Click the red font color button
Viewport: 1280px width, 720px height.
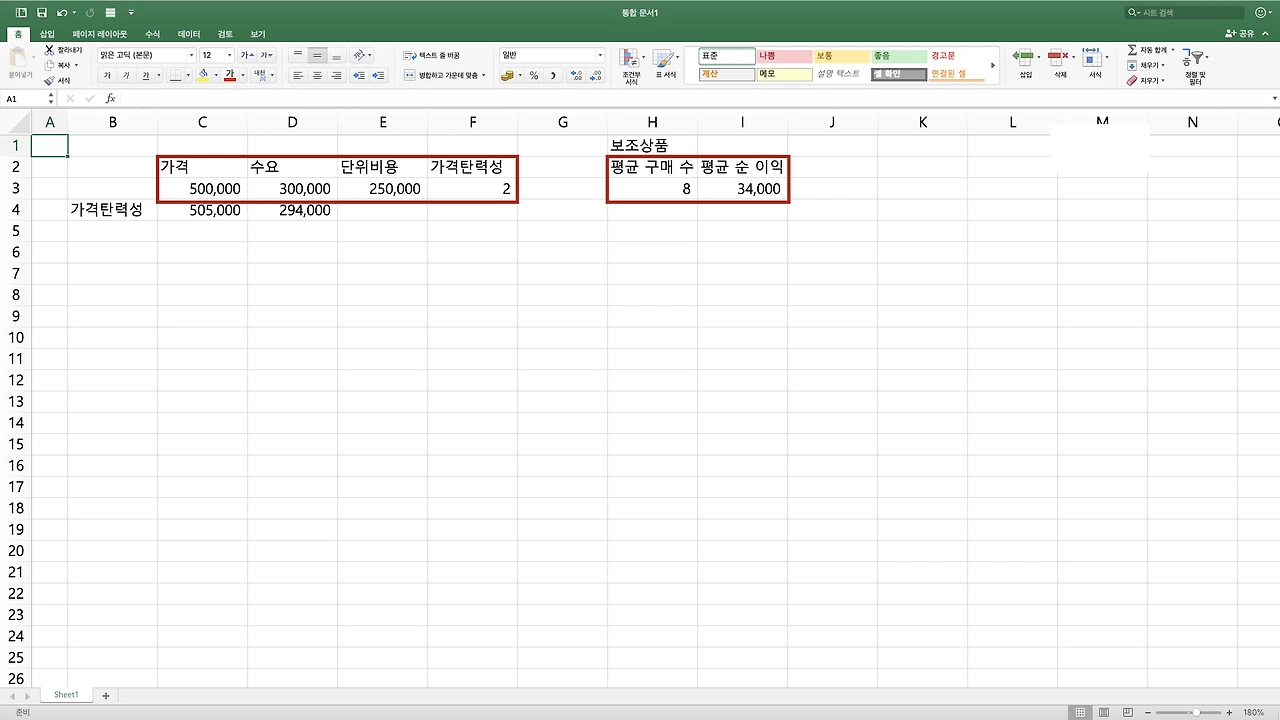[x=230, y=75]
